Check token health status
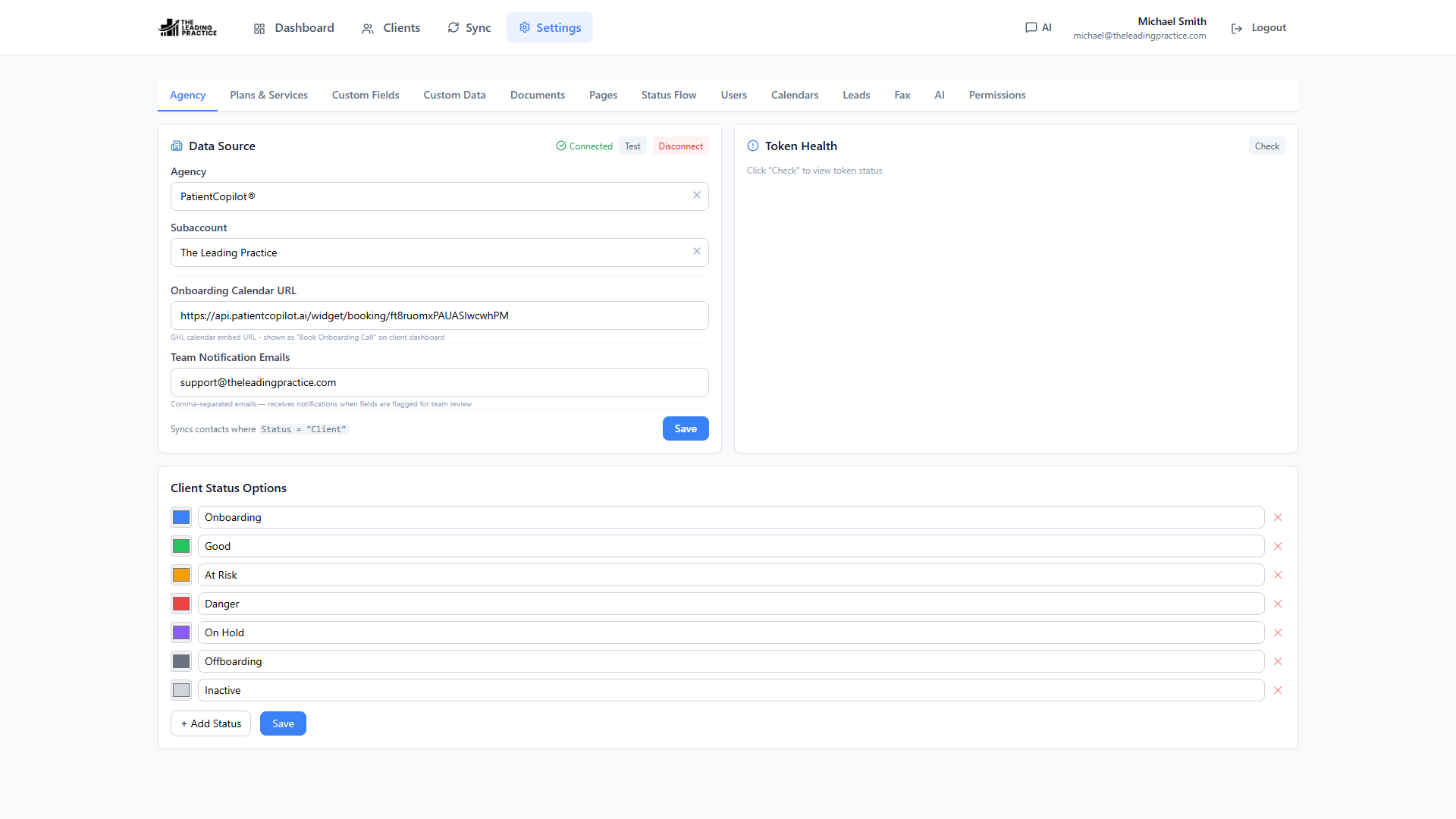Image resolution: width=1456 pixels, height=819 pixels. coord(1266,146)
